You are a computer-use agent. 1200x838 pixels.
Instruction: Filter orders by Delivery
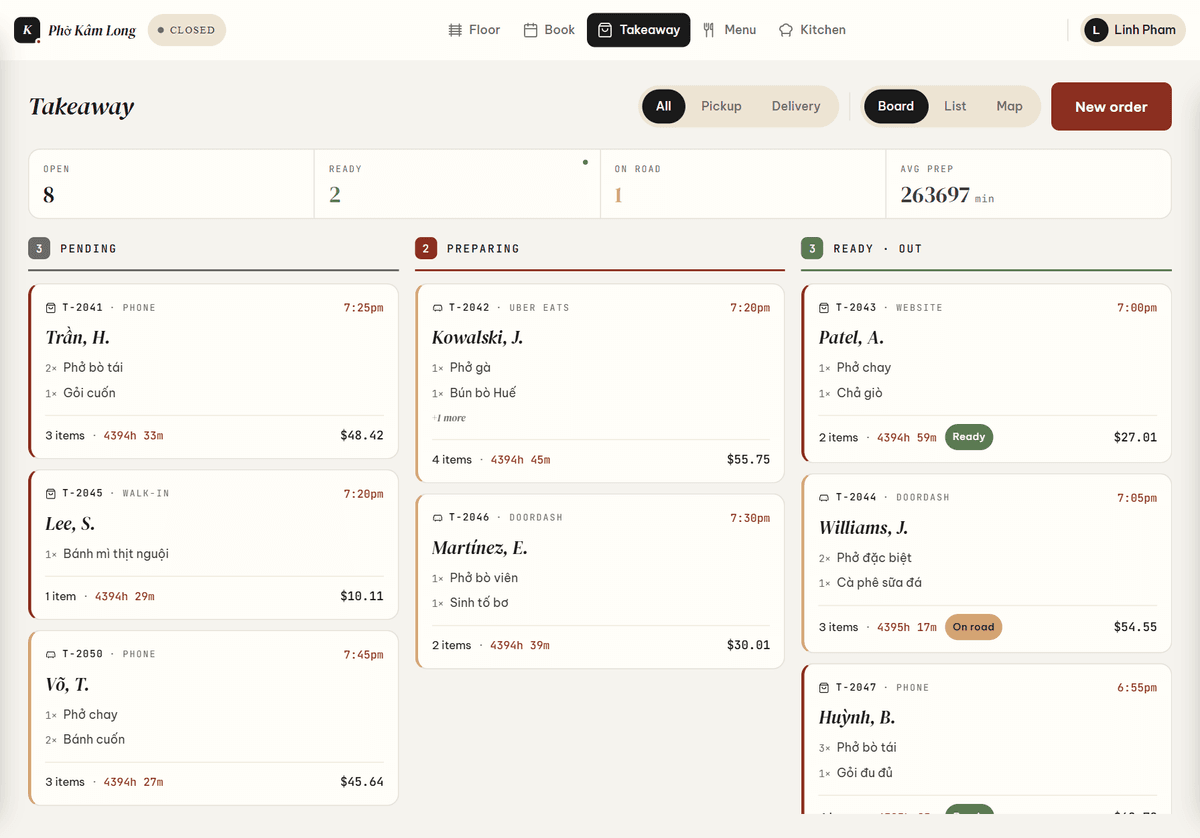point(796,106)
